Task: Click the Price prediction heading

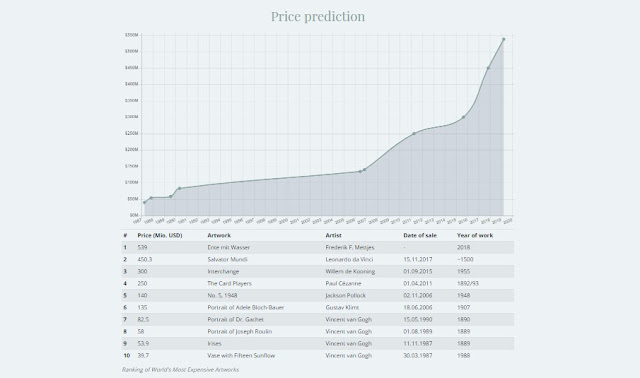Action: (x=318, y=16)
